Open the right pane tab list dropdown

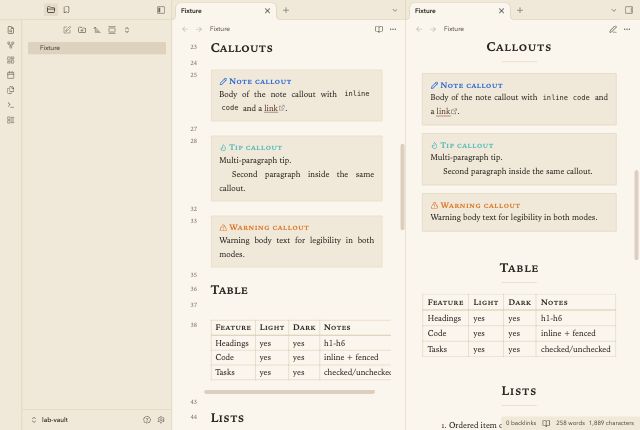coord(613,10)
